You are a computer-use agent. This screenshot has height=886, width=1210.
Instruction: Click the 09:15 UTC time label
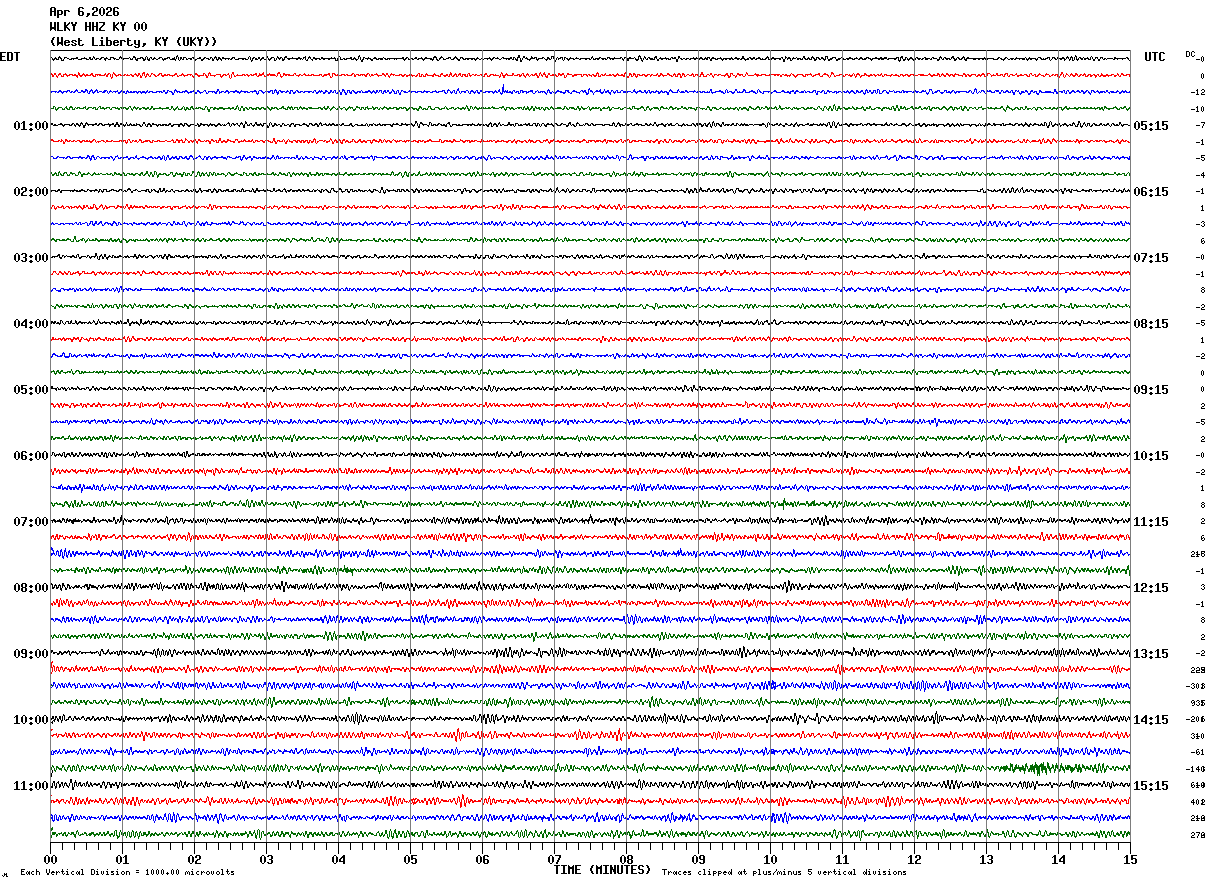point(1151,390)
